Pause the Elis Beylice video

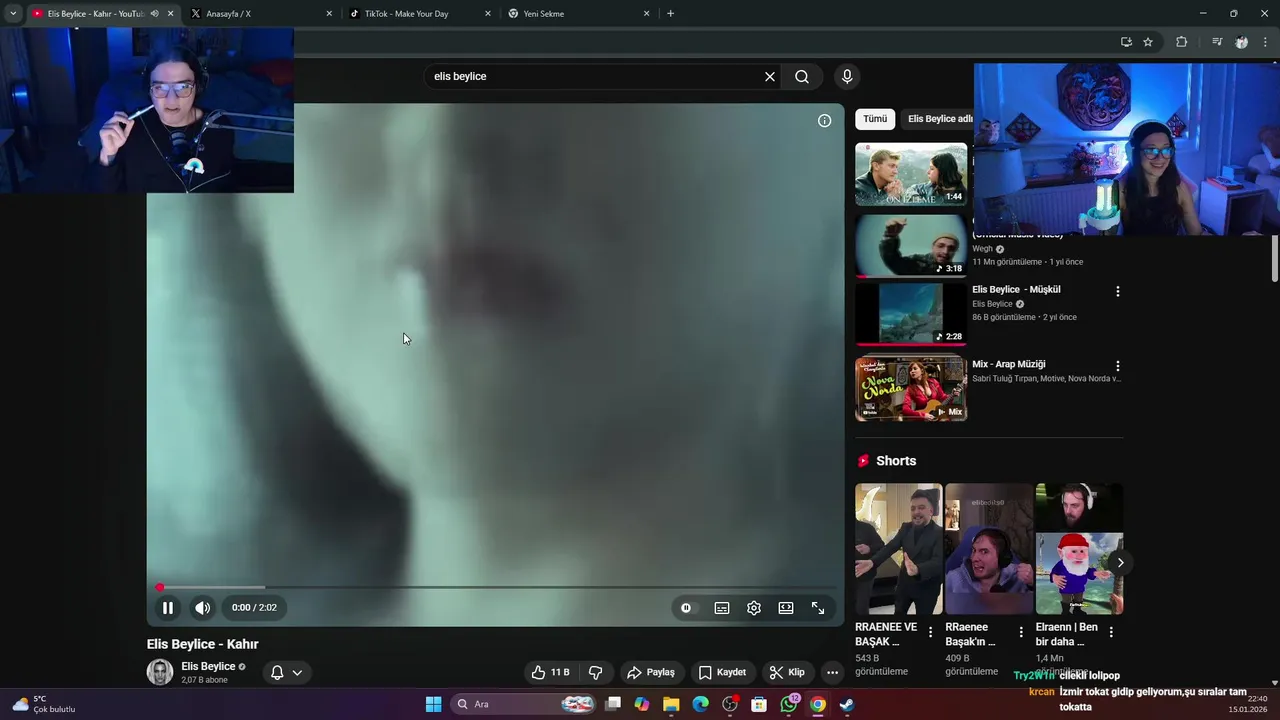(168, 607)
